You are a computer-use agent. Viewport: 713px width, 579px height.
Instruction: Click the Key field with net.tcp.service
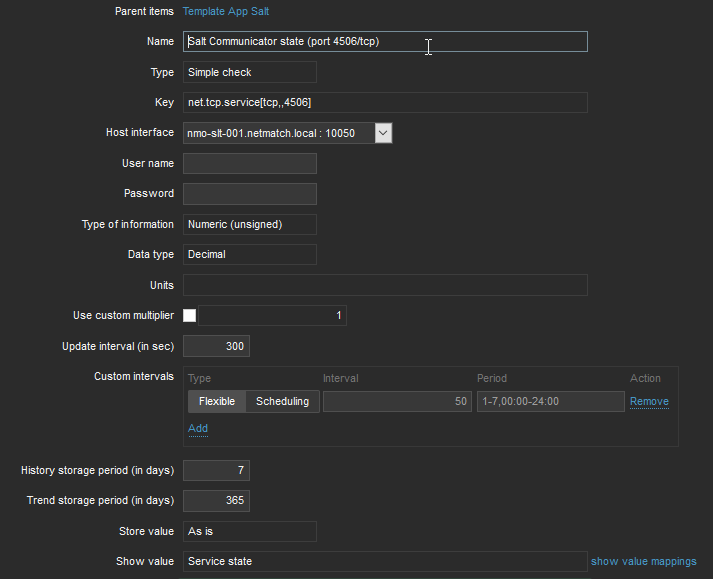[x=385, y=103]
